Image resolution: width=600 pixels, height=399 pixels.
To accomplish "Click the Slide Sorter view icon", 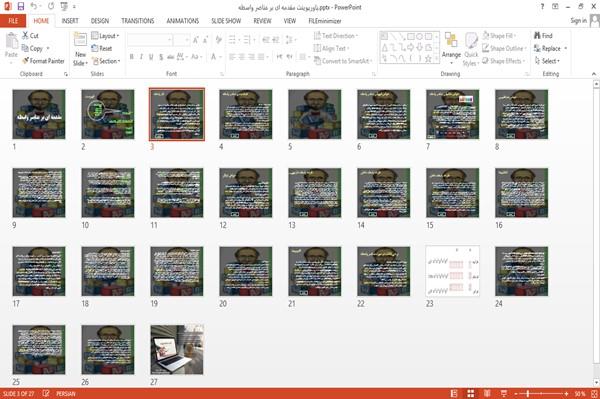I will click(x=471, y=394).
